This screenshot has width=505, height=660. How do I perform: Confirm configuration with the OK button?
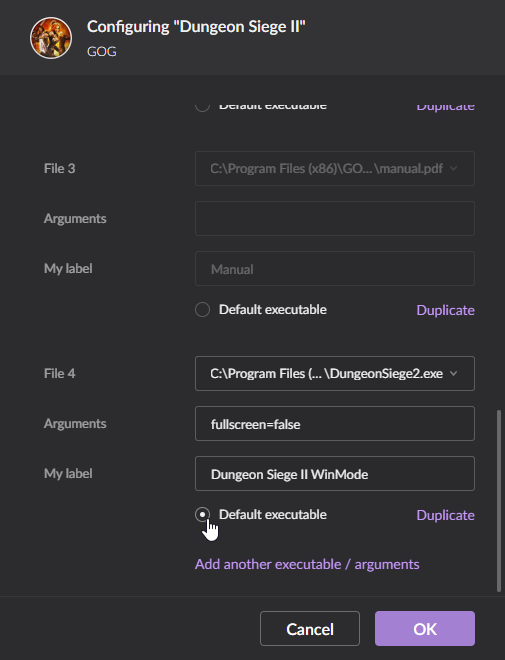click(x=425, y=628)
